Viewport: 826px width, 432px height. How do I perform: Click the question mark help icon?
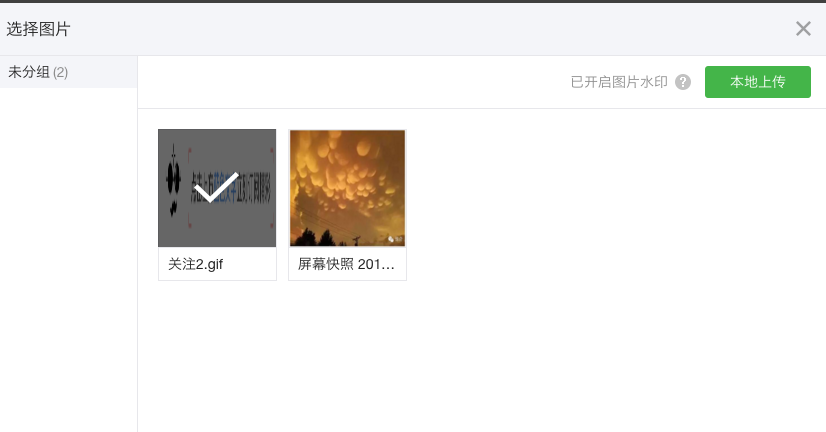coord(683,82)
